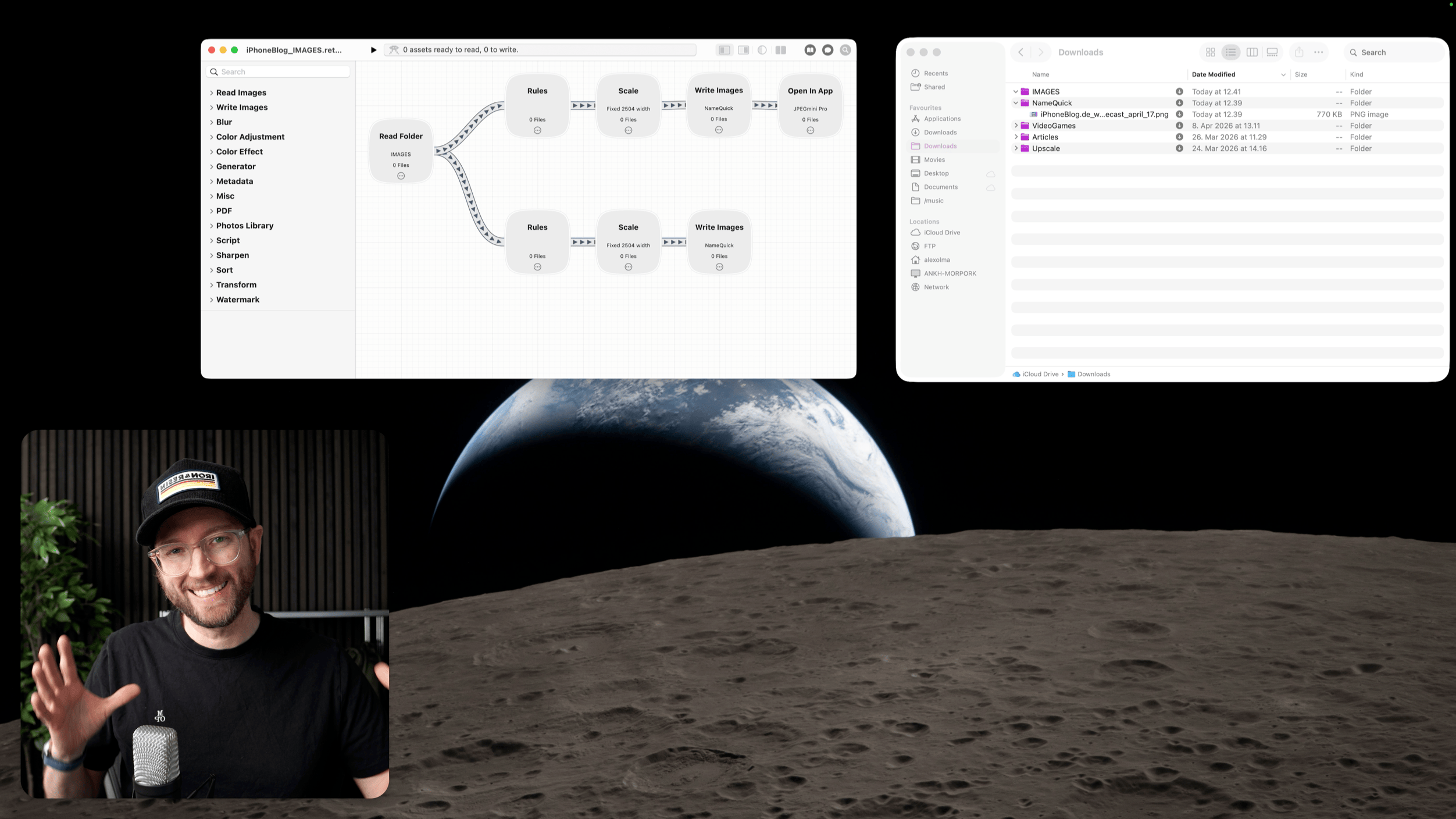
Task: Click the Retrobatch toolbar magnifier icon
Action: coord(845,50)
